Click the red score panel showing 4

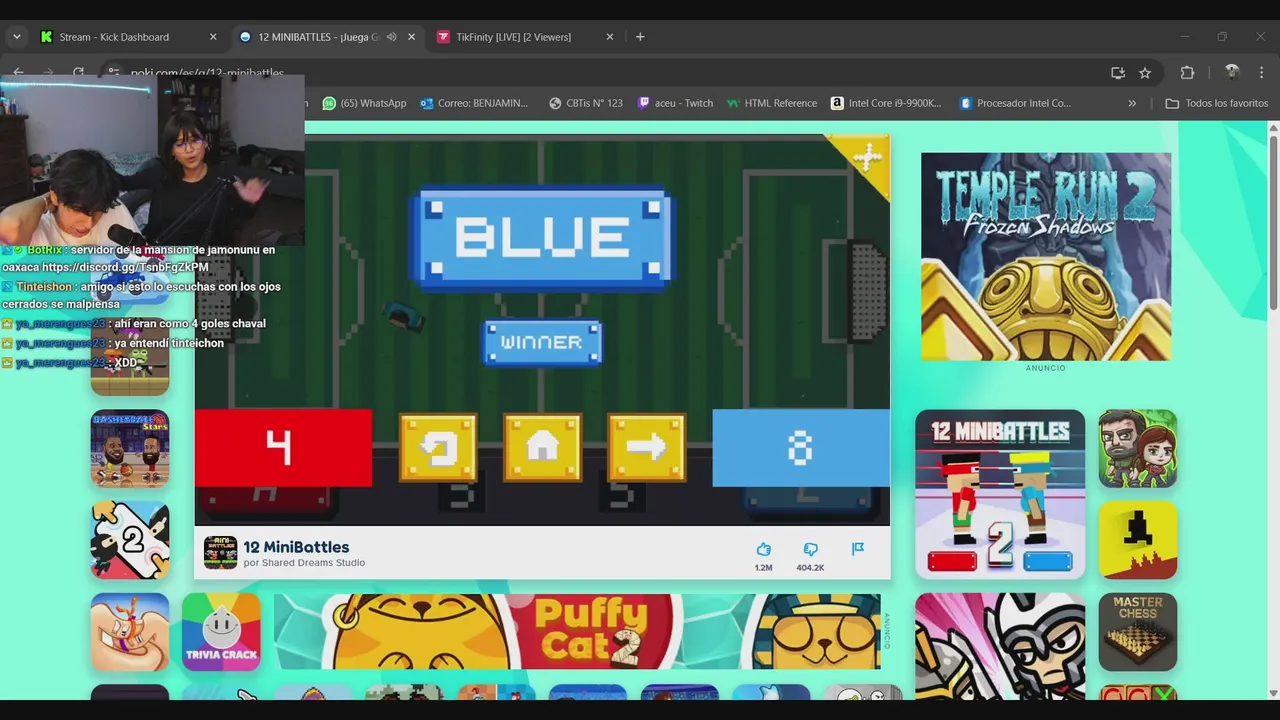[283, 448]
